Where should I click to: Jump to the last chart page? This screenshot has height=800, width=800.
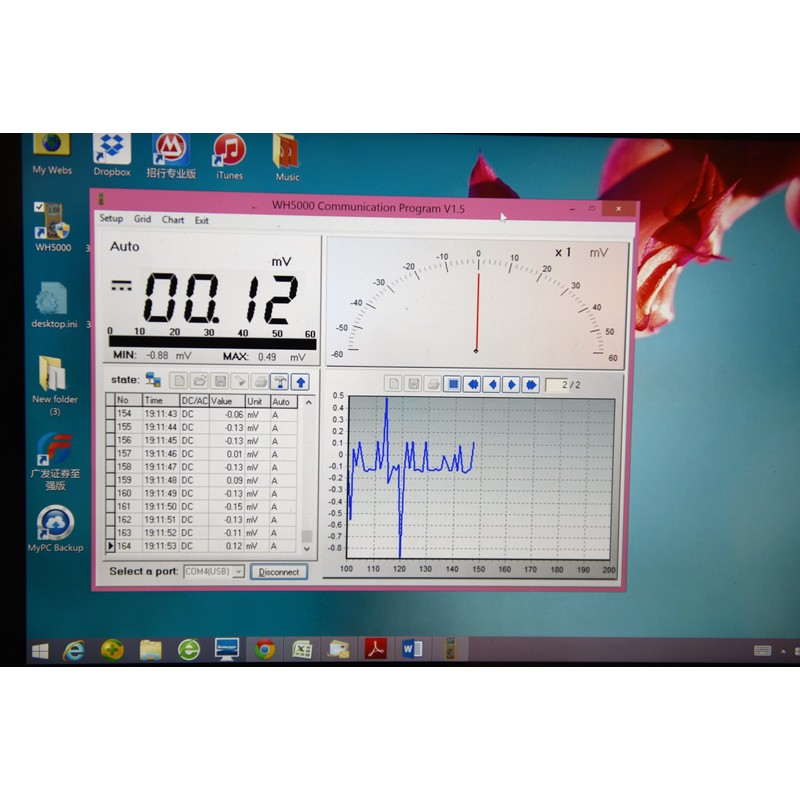tap(531, 385)
